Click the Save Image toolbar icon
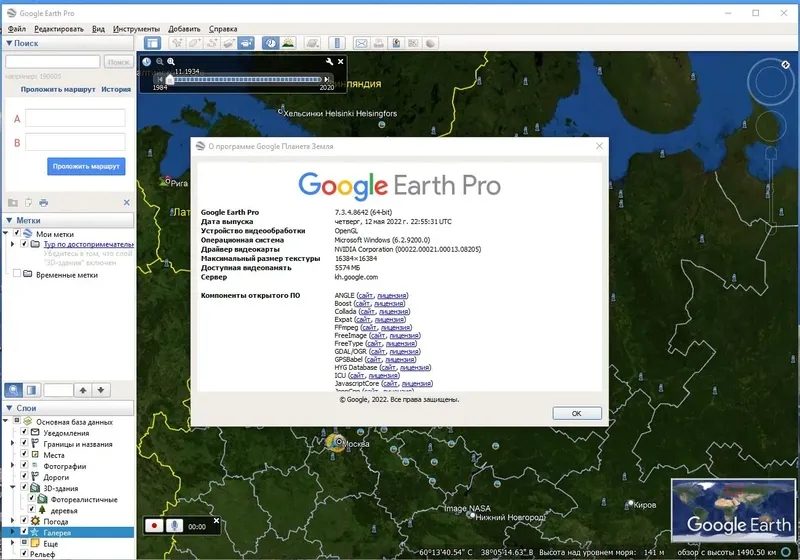 (x=396, y=43)
